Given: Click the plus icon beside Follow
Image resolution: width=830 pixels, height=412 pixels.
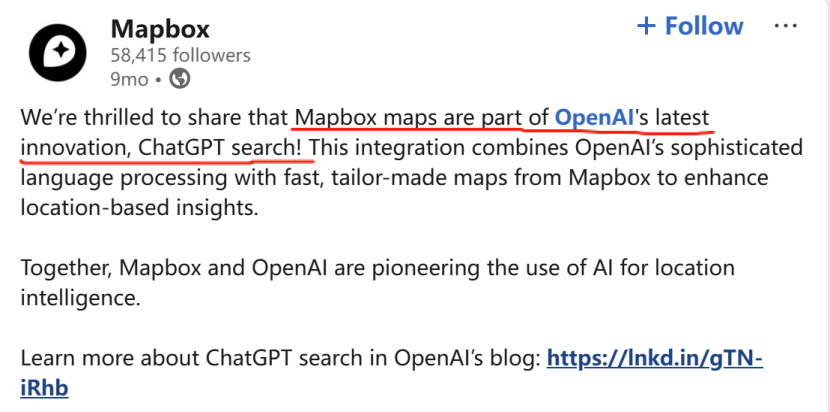Looking at the screenshot, I should (646, 26).
